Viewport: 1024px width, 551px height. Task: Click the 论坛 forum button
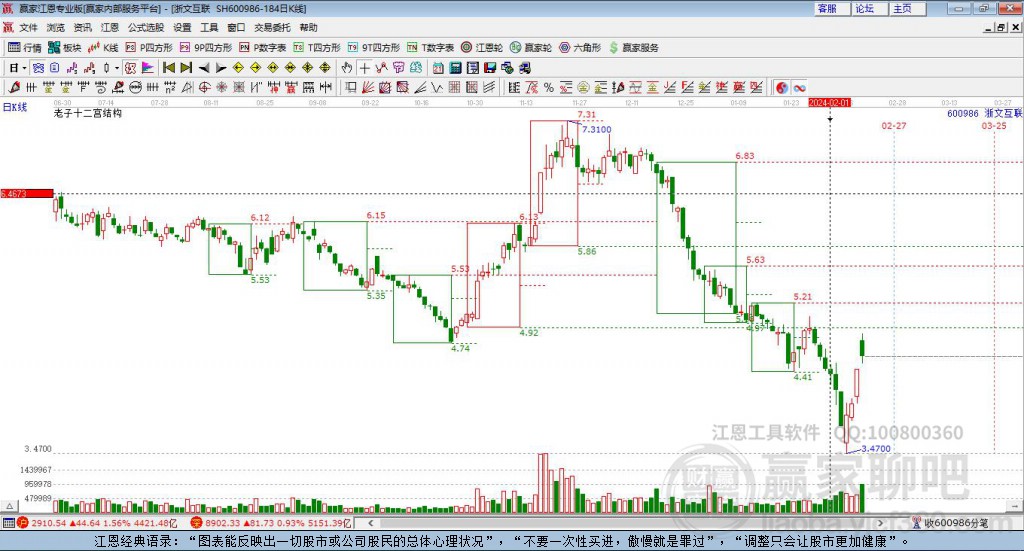click(x=871, y=8)
